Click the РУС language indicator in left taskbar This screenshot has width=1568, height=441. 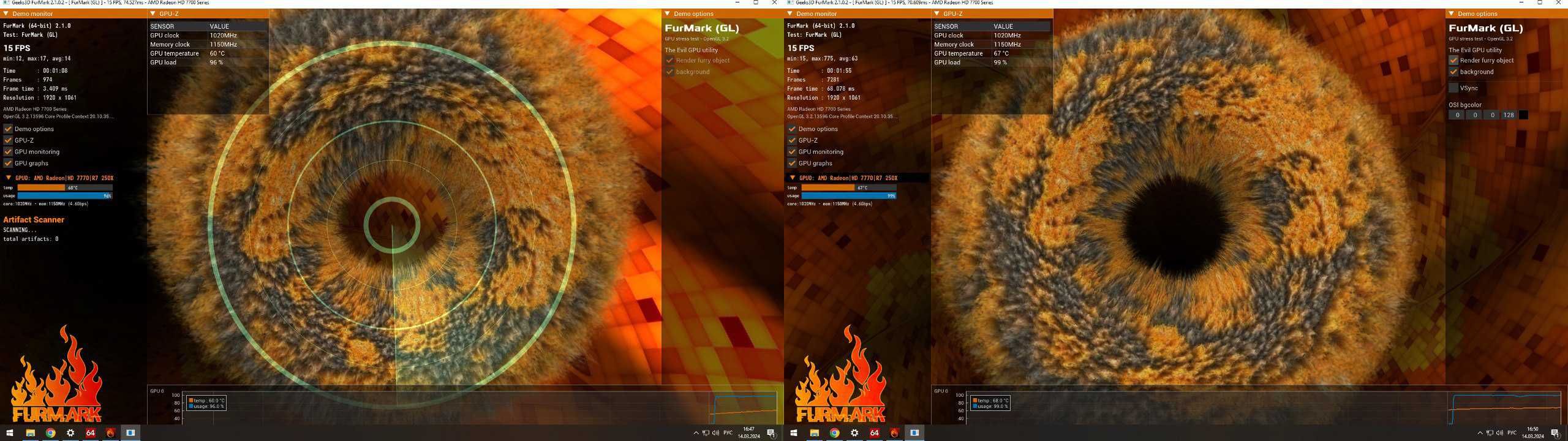pos(728,433)
